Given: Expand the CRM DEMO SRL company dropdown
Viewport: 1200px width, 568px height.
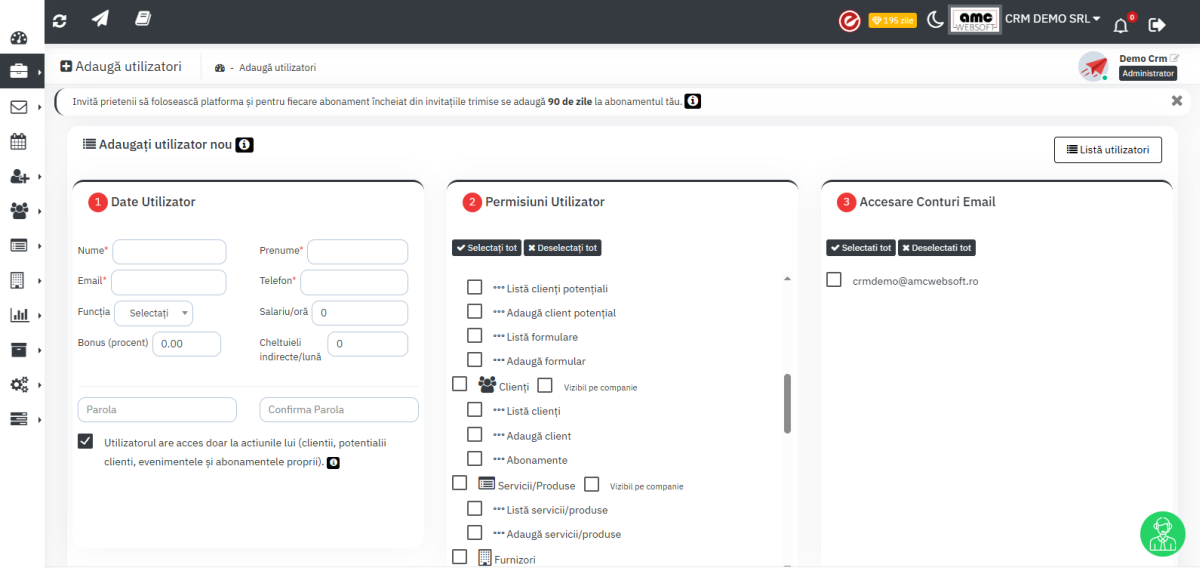Looking at the screenshot, I should coord(1052,19).
